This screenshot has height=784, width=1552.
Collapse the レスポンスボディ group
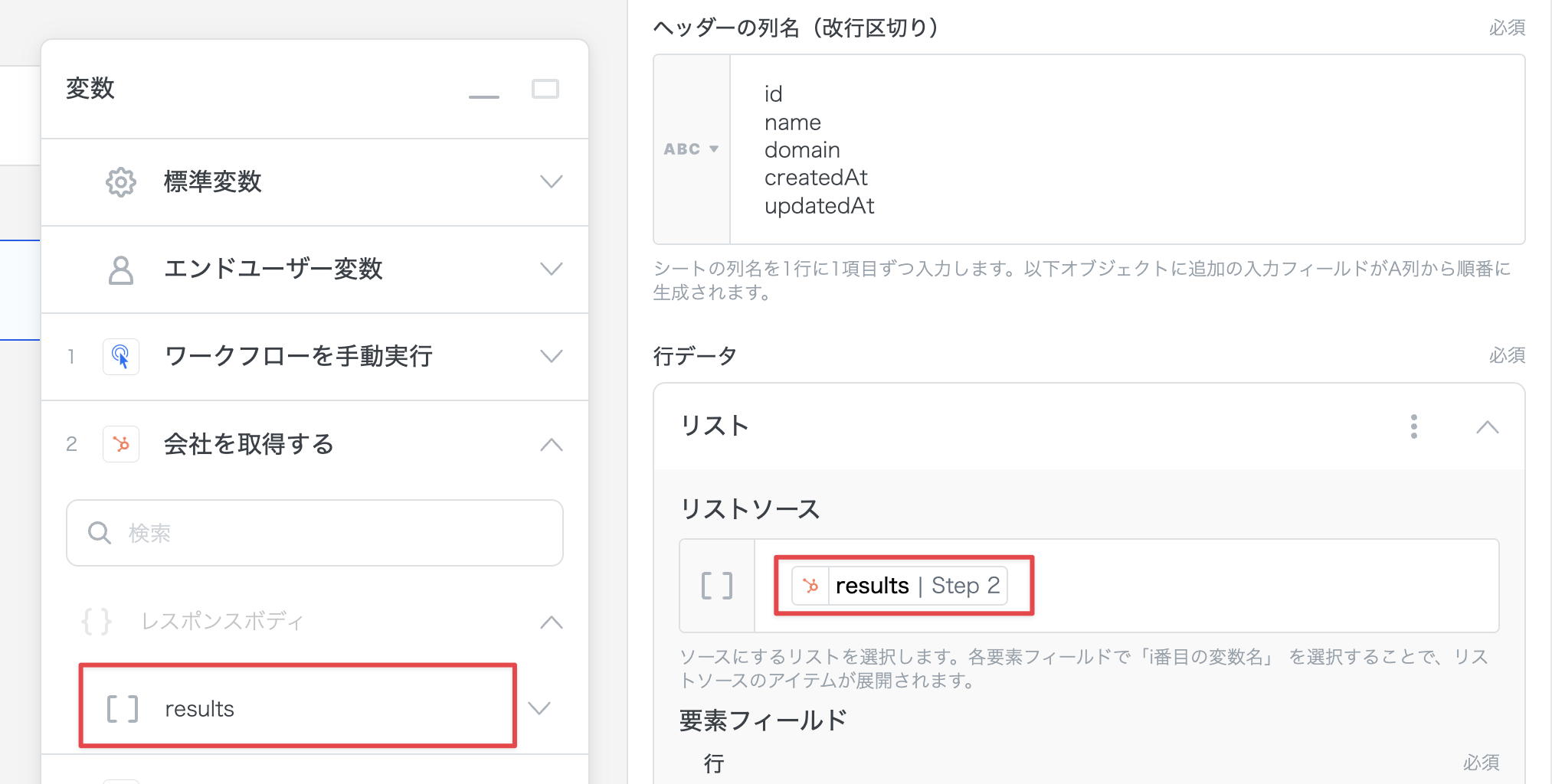pyautogui.click(x=551, y=622)
